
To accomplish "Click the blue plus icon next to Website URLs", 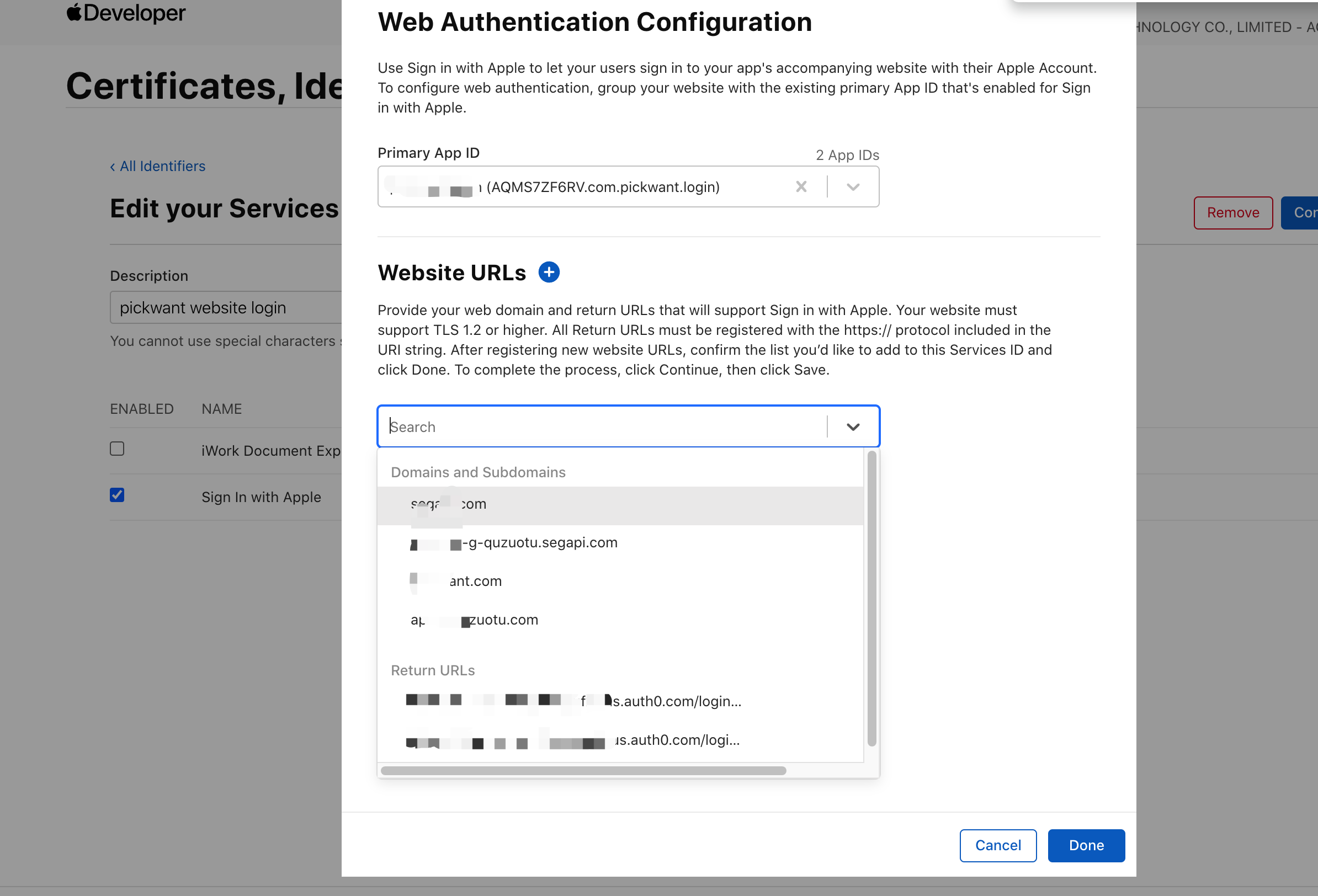I will (549, 272).
